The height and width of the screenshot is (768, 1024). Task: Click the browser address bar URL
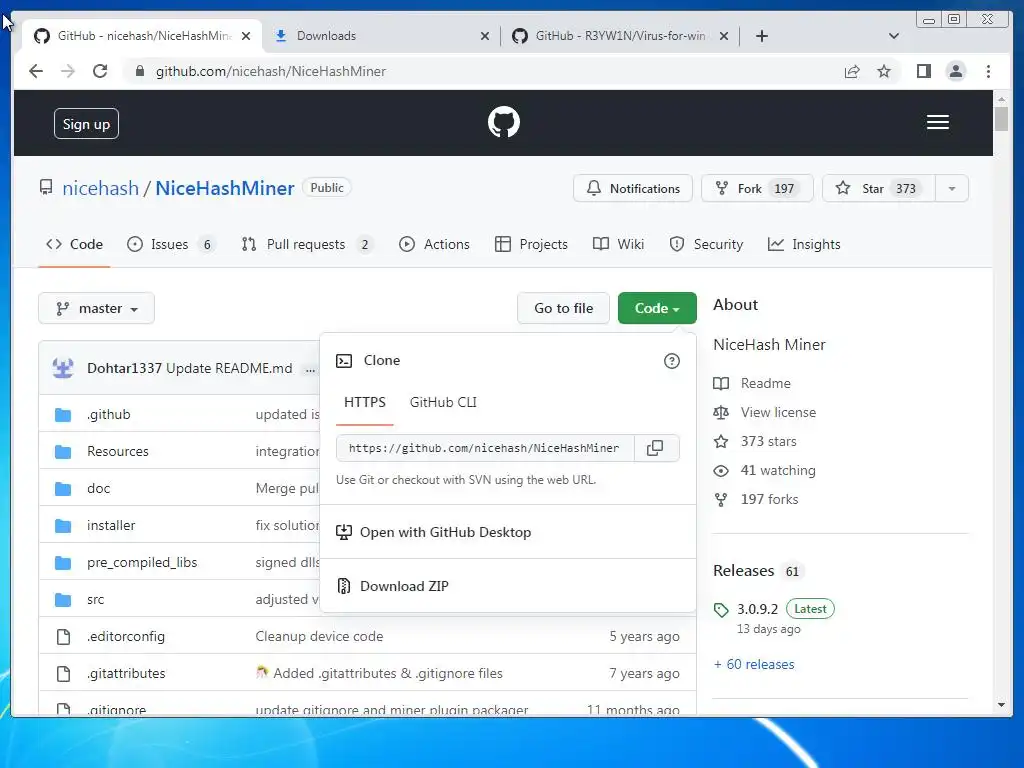click(x=271, y=71)
